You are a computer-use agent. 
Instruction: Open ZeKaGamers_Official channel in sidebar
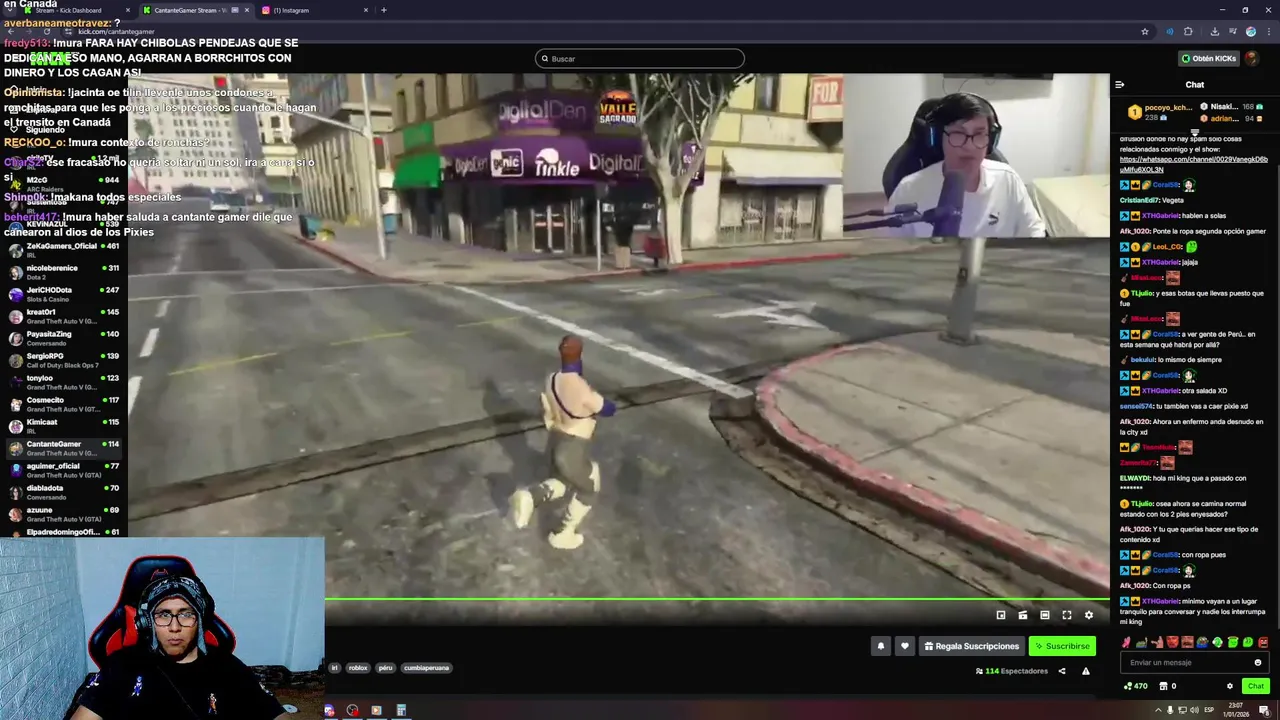tap(64, 250)
